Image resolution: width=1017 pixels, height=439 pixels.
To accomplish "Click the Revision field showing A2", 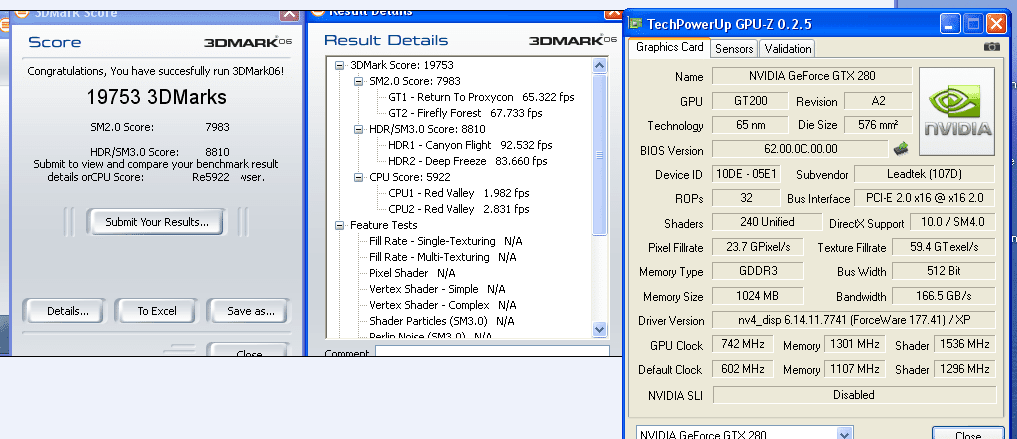I will 878,101.
